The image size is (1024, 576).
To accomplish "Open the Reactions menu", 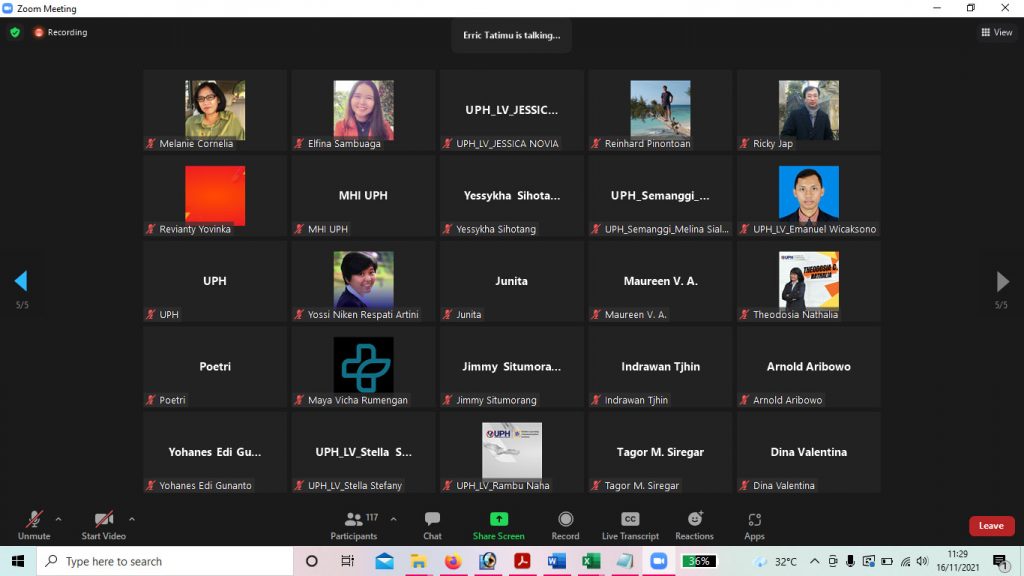I will [x=694, y=525].
